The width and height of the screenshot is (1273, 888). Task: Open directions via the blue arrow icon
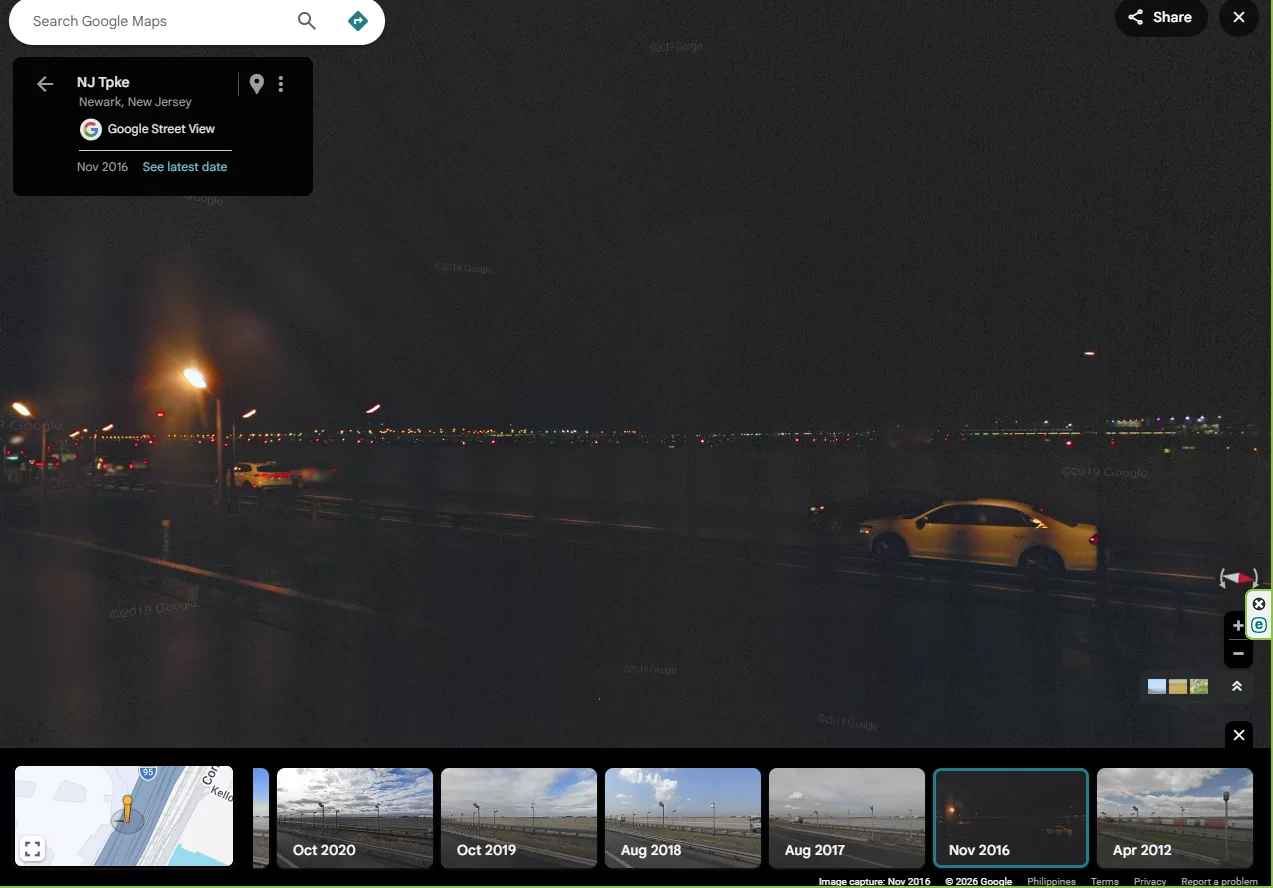pyautogui.click(x=357, y=21)
